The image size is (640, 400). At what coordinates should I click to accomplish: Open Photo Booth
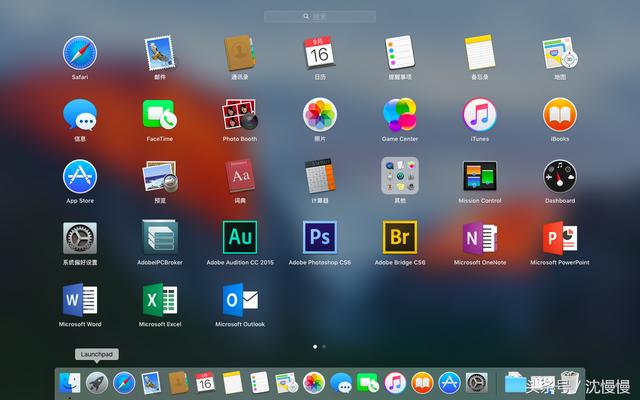click(240, 115)
